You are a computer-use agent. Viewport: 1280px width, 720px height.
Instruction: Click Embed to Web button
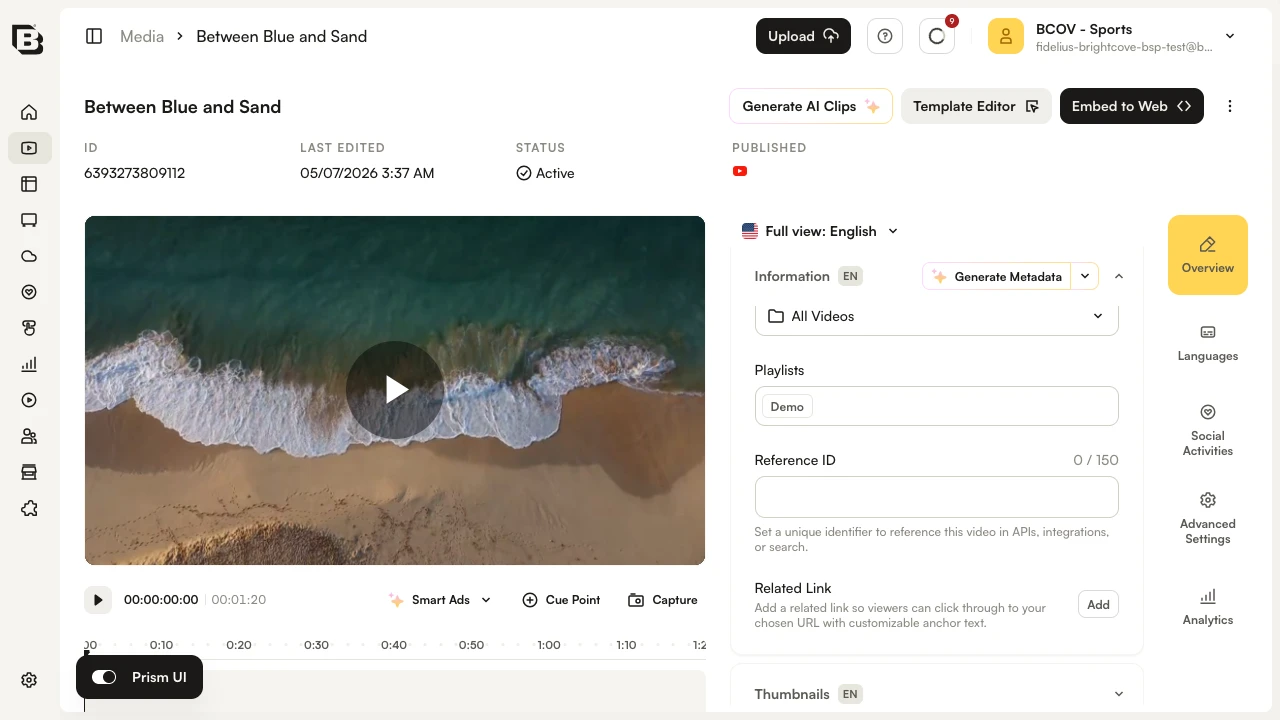1132,106
